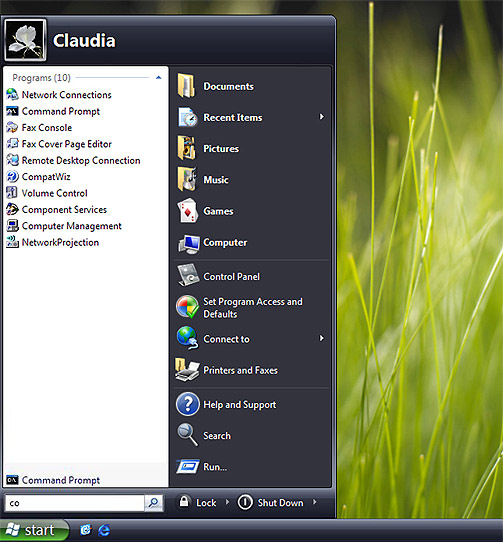Select the Control Panel menu entry text
The width and height of the screenshot is (503, 542).
(x=231, y=277)
